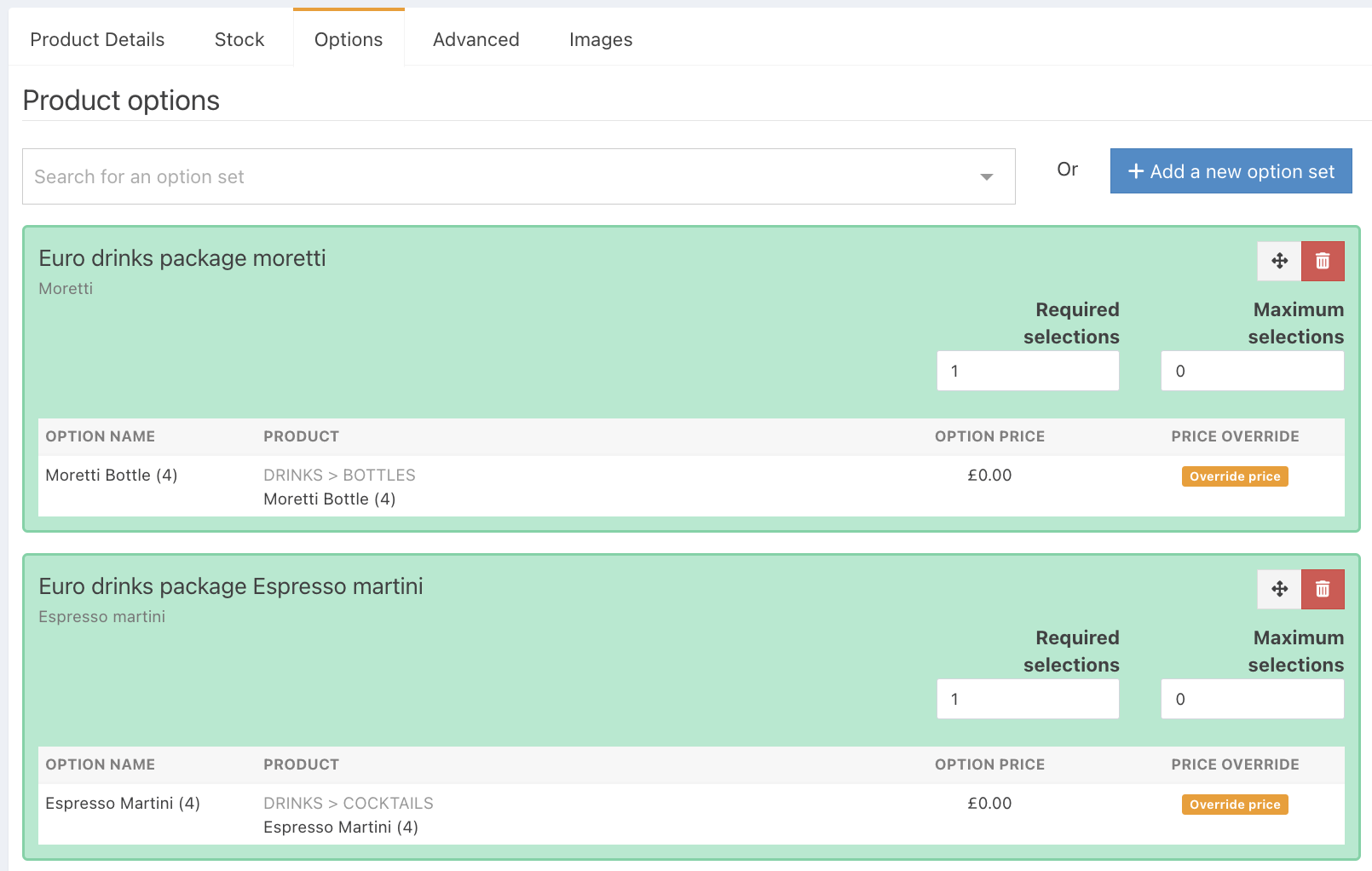
Task: Click the DRINKS > BOTTLES category text
Action: (x=339, y=476)
